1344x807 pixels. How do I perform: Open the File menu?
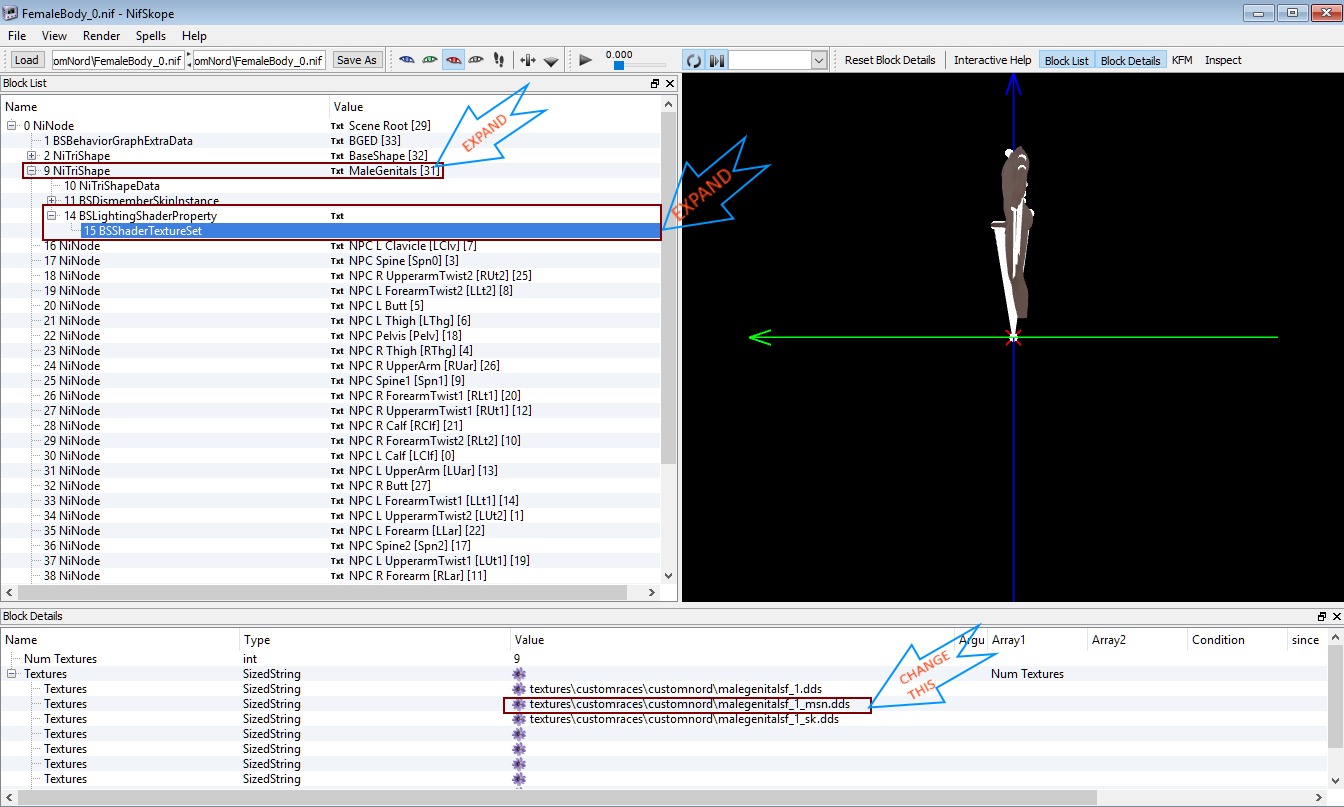(x=17, y=36)
